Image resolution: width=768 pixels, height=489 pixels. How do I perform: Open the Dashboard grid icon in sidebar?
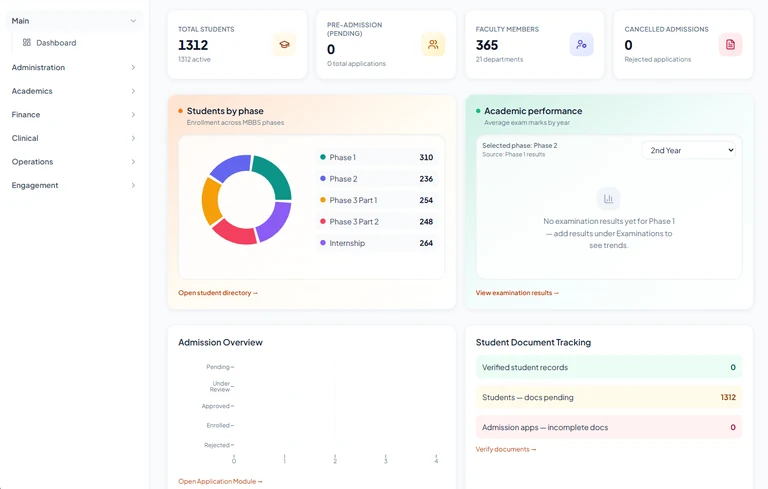(x=26, y=43)
